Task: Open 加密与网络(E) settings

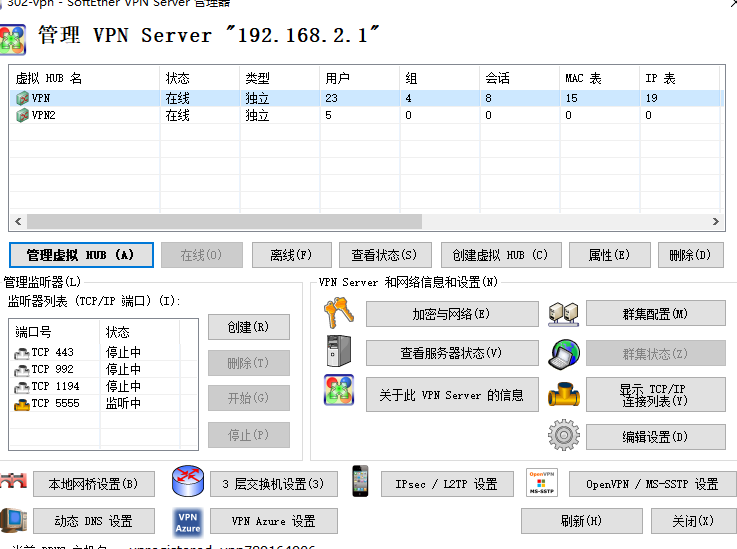Action: (x=452, y=314)
